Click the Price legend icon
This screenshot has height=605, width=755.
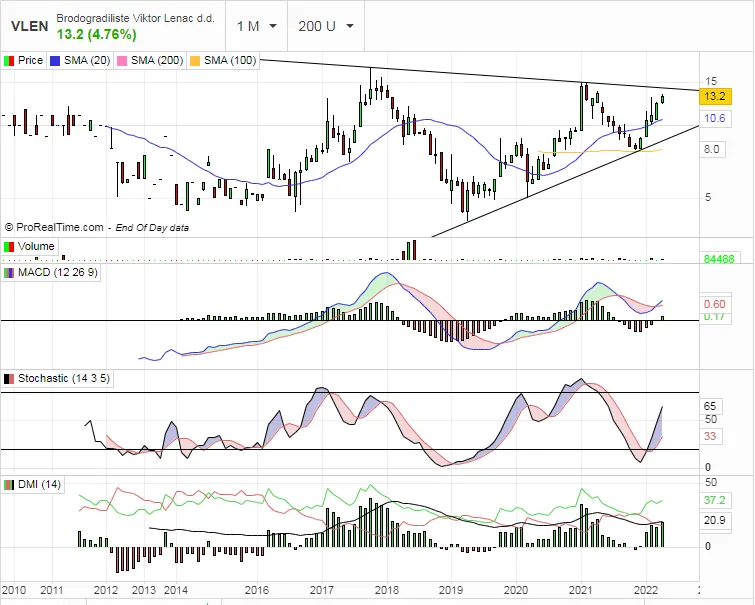(x=10, y=60)
